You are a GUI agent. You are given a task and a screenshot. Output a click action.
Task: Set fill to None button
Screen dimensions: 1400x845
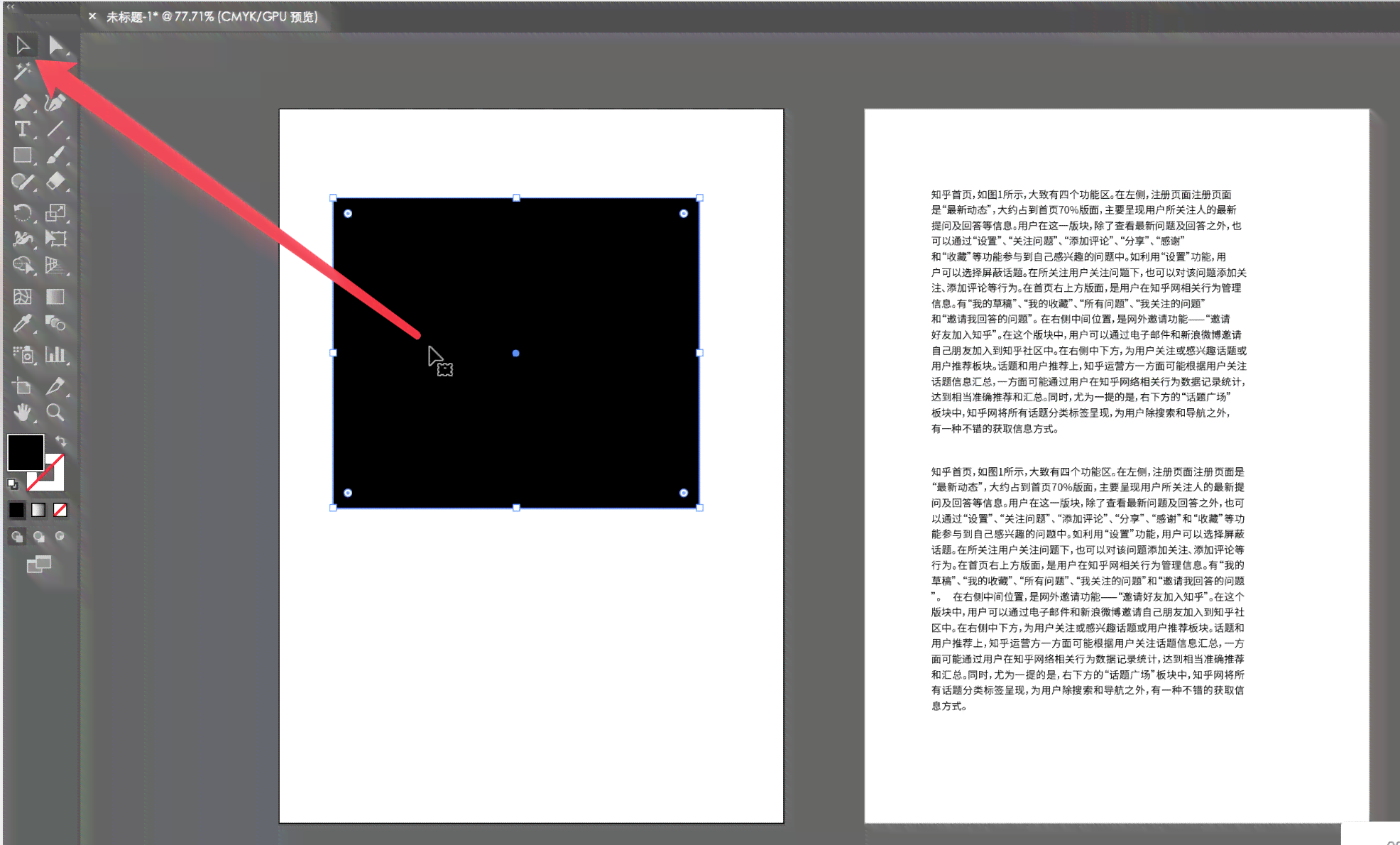click(x=60, y=510)
